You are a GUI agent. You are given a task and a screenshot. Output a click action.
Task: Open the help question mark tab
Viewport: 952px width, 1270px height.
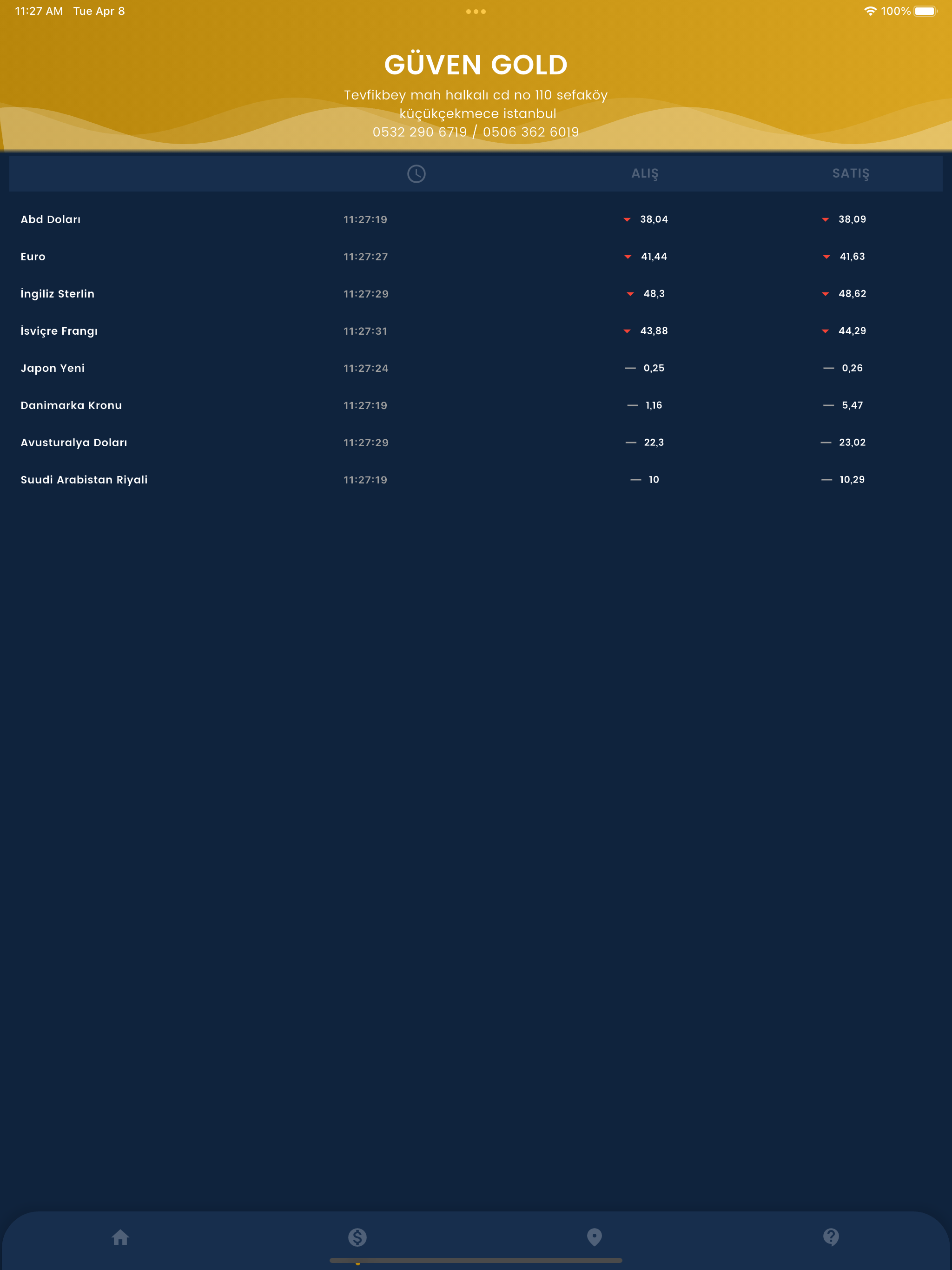coord(831,1237)
